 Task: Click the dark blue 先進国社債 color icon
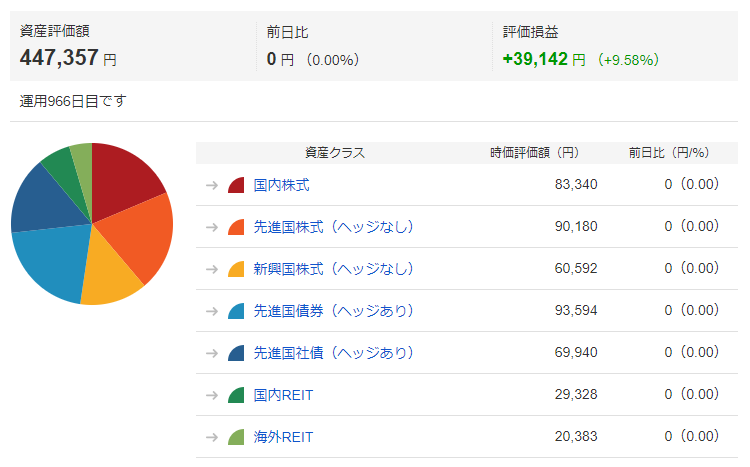(x=236, y=353)
